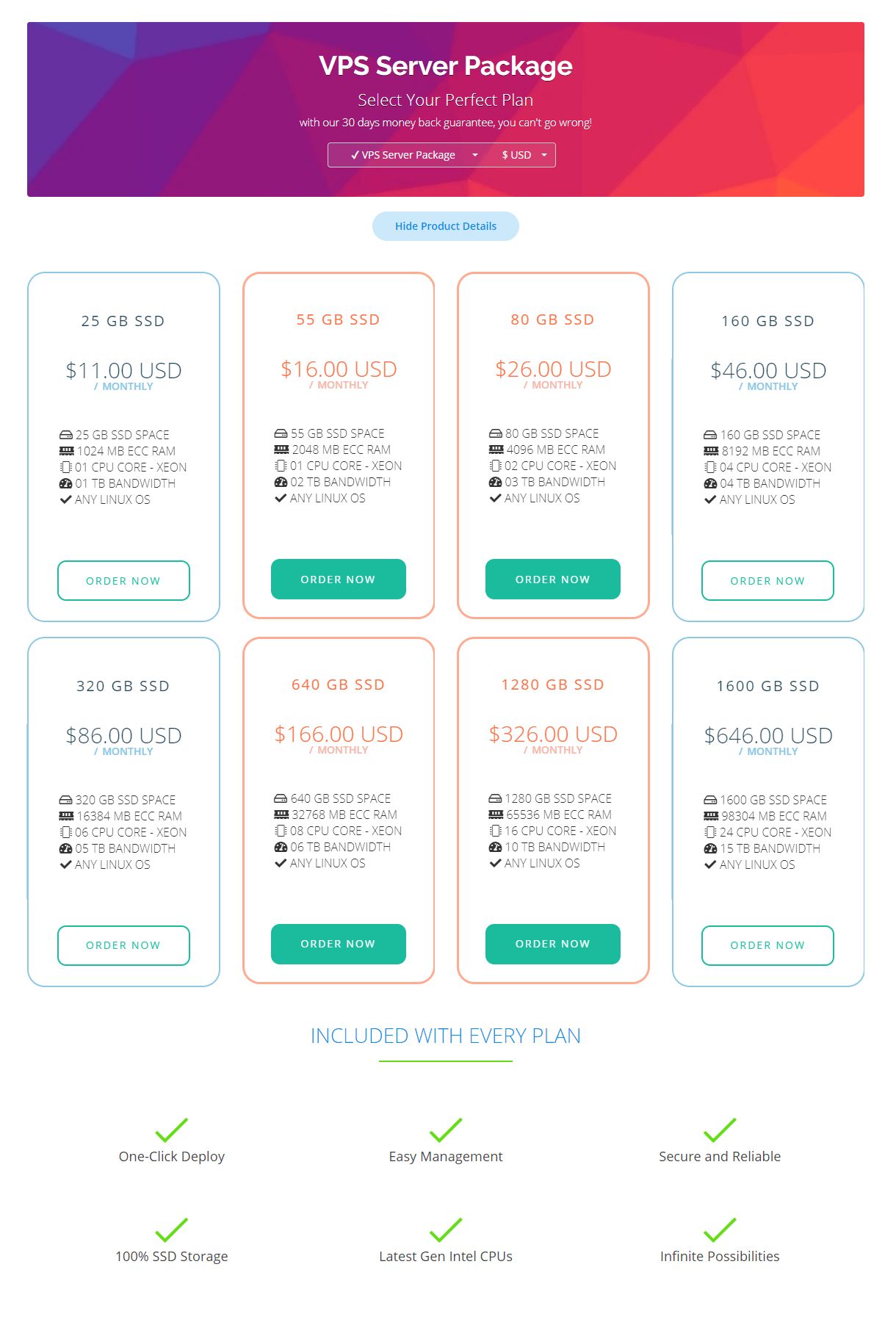Screen dimensions: 896x1325
Task: Click the checkmark icon in 320 GB plan's Linux OS row
Action: [x=65, y=864]
